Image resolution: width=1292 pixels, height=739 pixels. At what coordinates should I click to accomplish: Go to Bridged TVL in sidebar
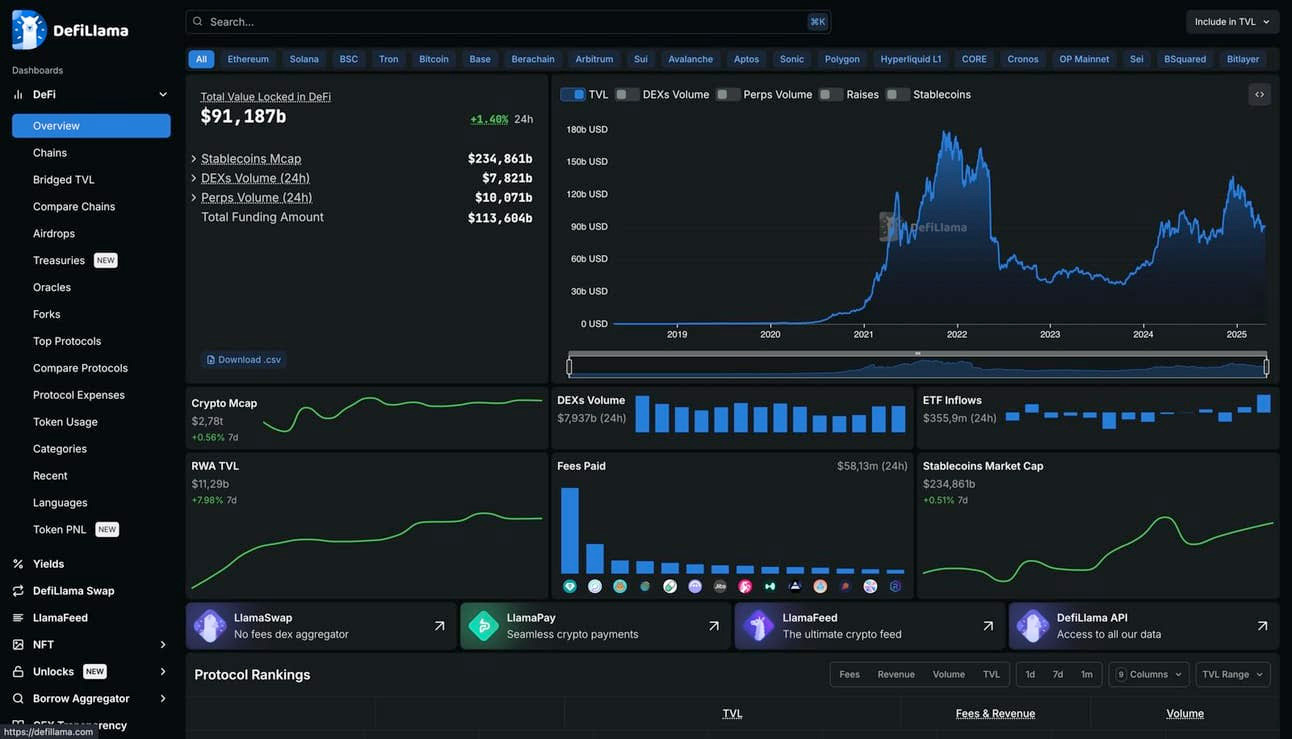tap(63, 180)
